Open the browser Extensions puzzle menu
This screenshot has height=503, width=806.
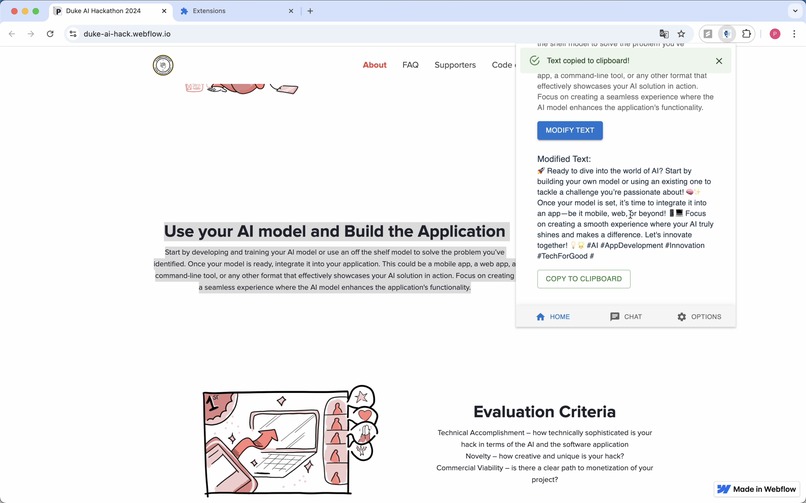click(746, 34)
